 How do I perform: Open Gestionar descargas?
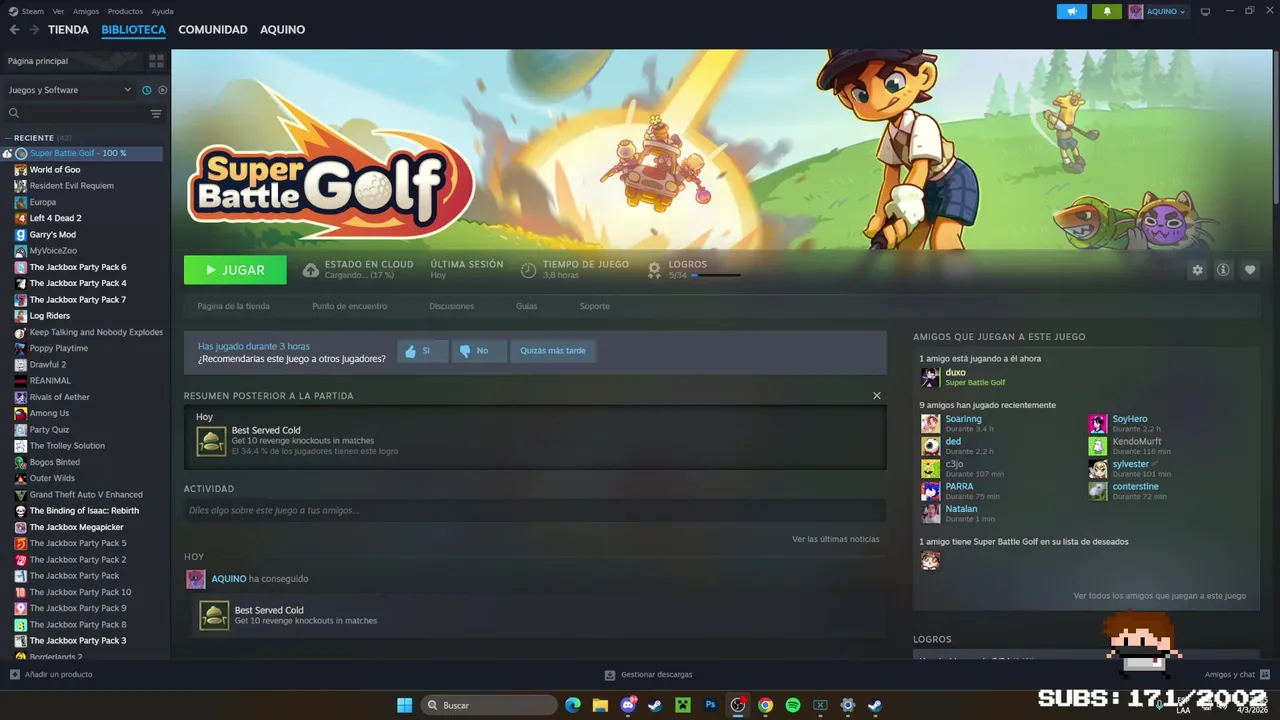(649, 675)
